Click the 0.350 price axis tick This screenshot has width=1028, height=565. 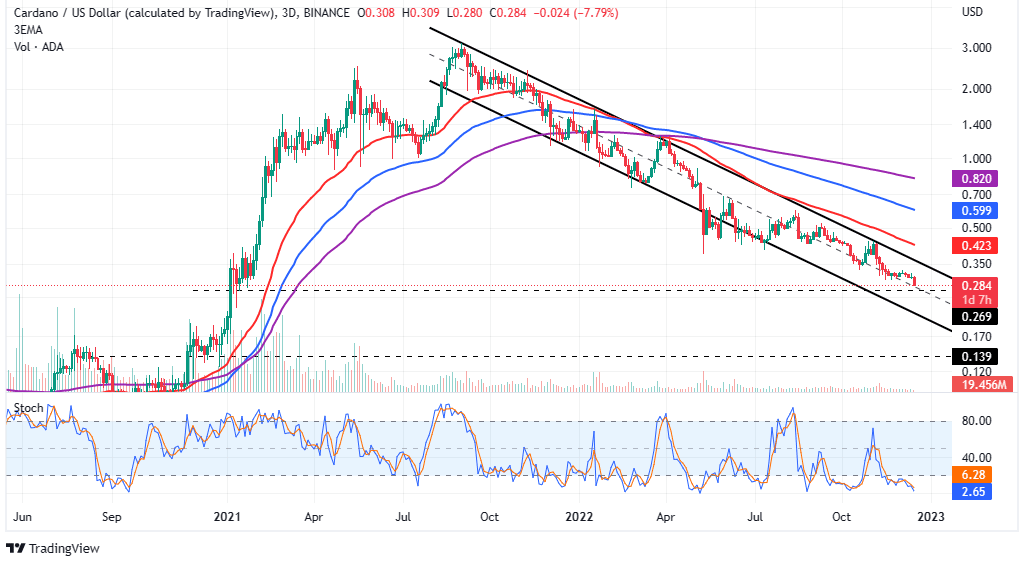click(x=976, y=263)
